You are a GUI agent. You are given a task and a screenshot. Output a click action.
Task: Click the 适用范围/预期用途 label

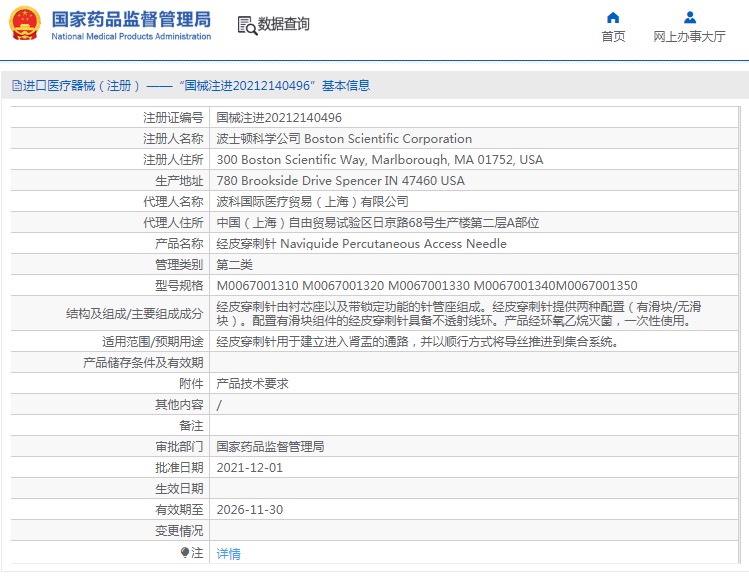[x=152, y=342]
